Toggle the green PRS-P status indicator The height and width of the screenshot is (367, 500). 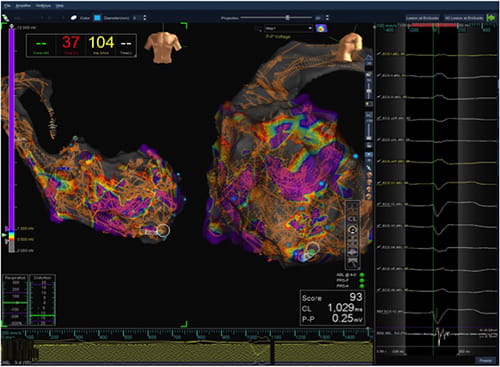(362, 281)
